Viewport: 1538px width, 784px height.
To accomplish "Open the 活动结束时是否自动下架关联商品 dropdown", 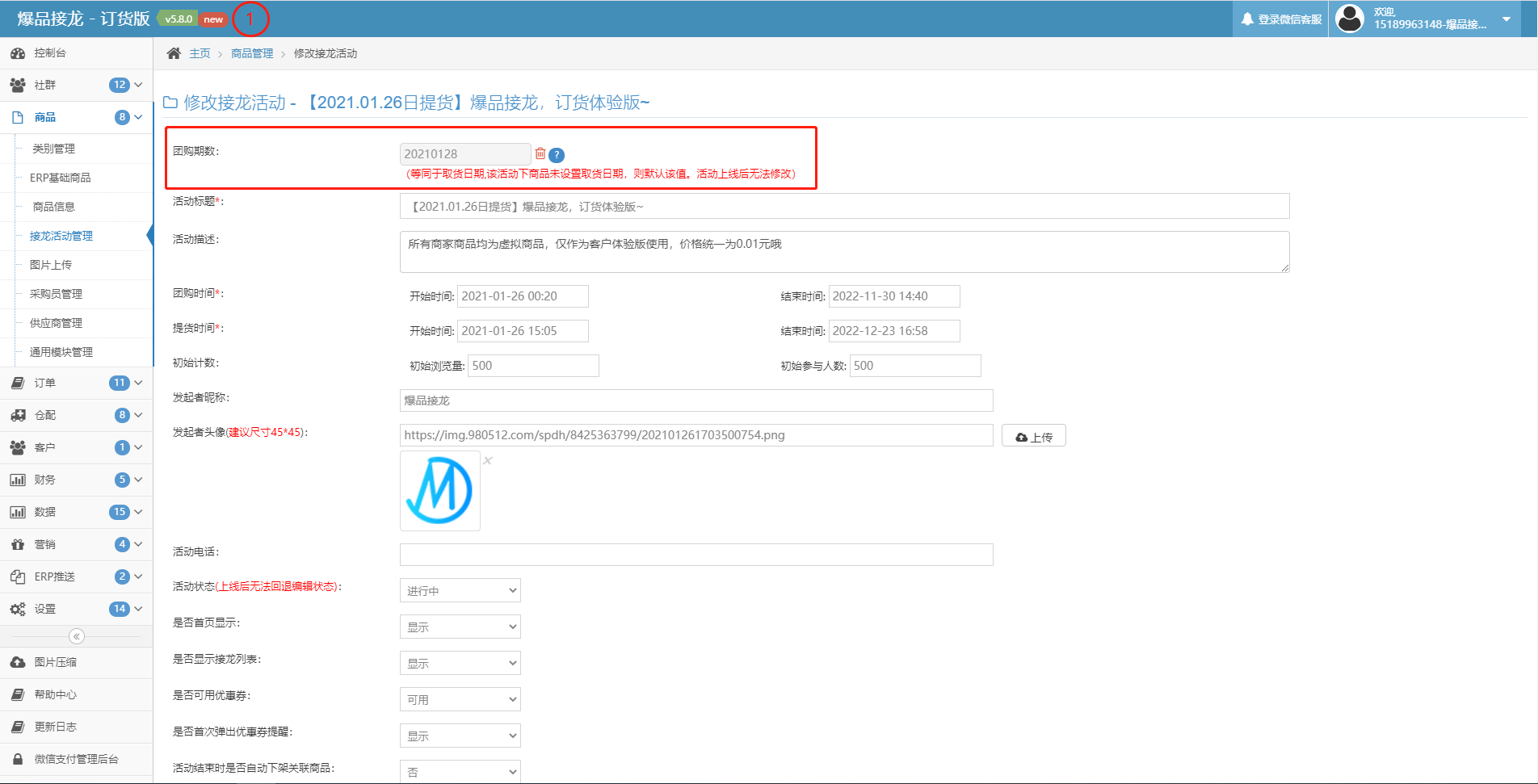I will tap(460, 771).
